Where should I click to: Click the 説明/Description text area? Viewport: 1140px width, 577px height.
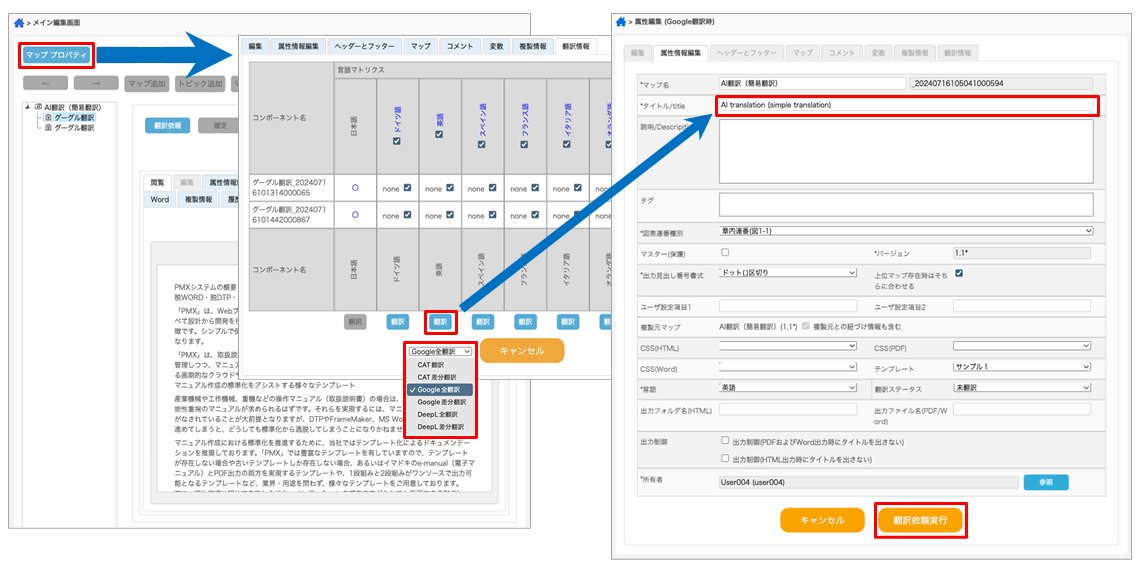[906, 151]
